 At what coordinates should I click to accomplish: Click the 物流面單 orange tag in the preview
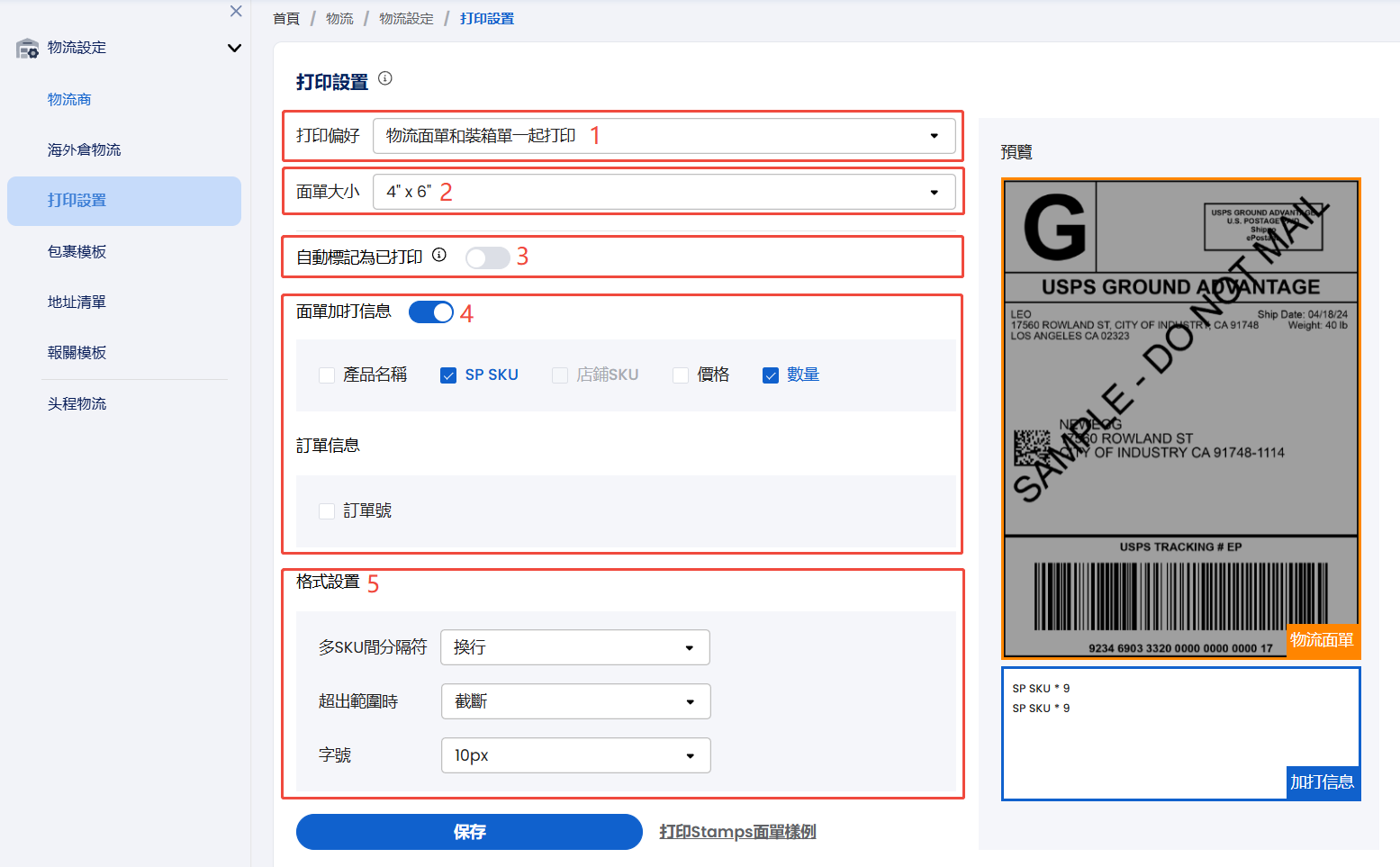[1322, 640]
